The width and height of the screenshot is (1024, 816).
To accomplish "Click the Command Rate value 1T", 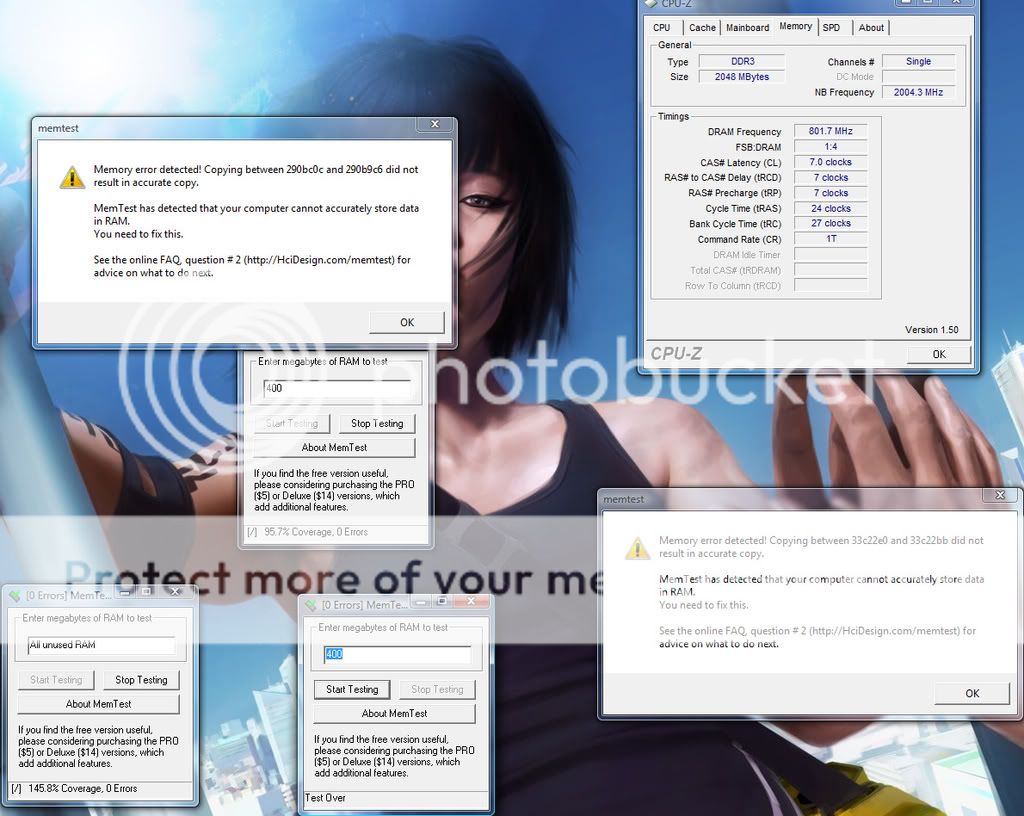I will coord(831,239).
